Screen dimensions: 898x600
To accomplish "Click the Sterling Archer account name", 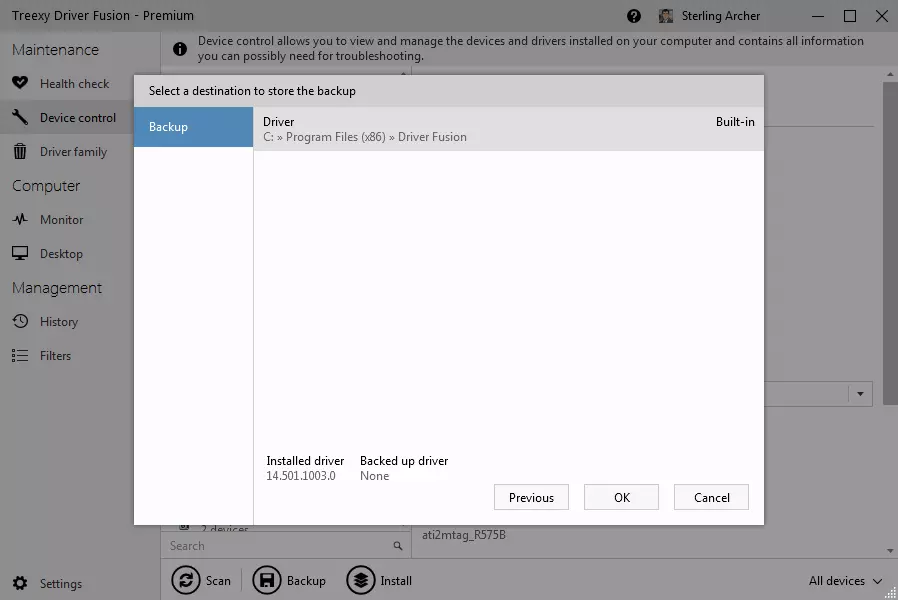I will coord(720,16).
